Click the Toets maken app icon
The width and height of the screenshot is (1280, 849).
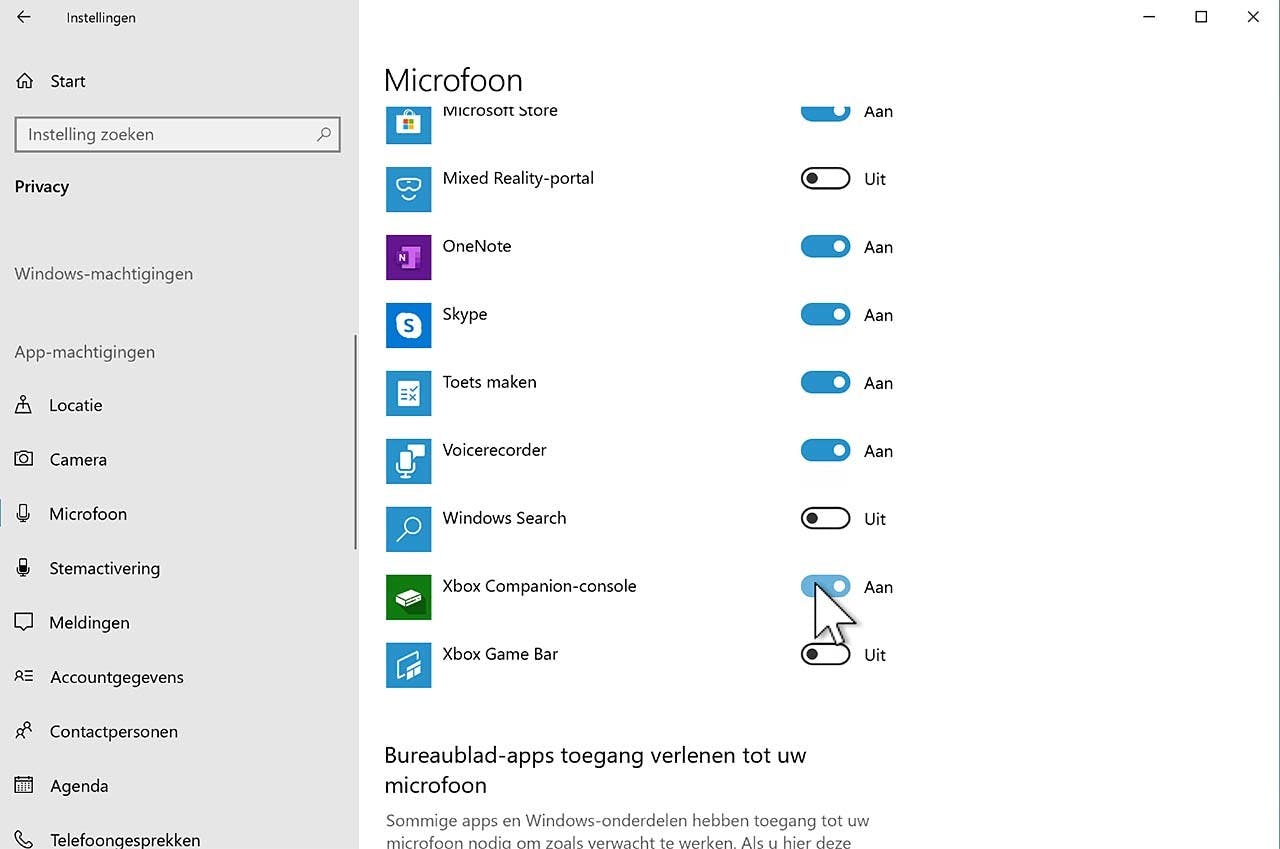click(408, 393)
